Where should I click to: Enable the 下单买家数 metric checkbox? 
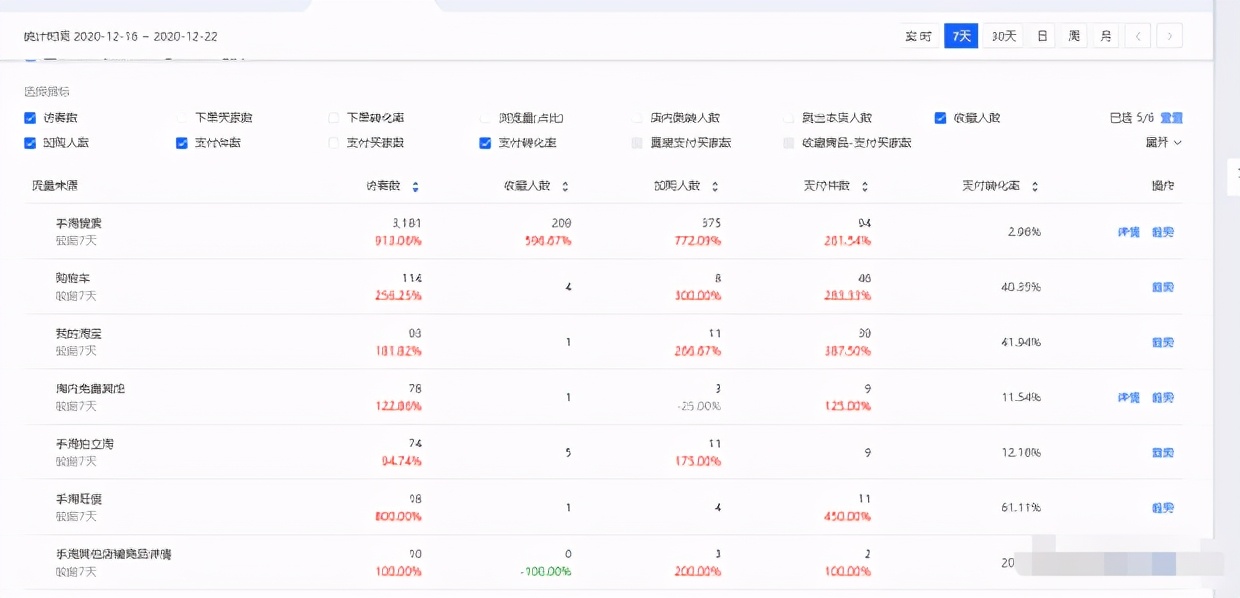tap(181, 117)
